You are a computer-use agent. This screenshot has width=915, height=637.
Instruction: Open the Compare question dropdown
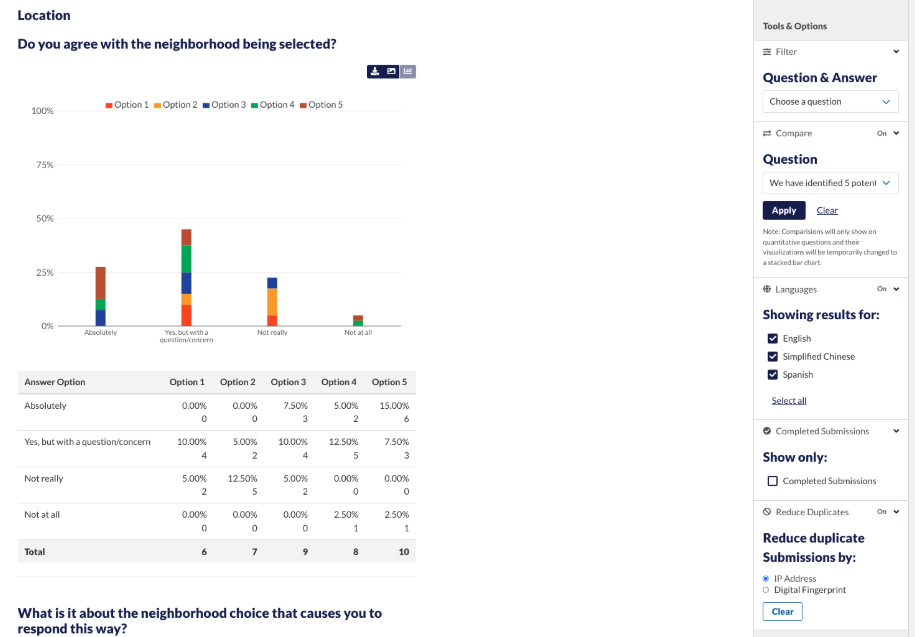tap(830, 183)
